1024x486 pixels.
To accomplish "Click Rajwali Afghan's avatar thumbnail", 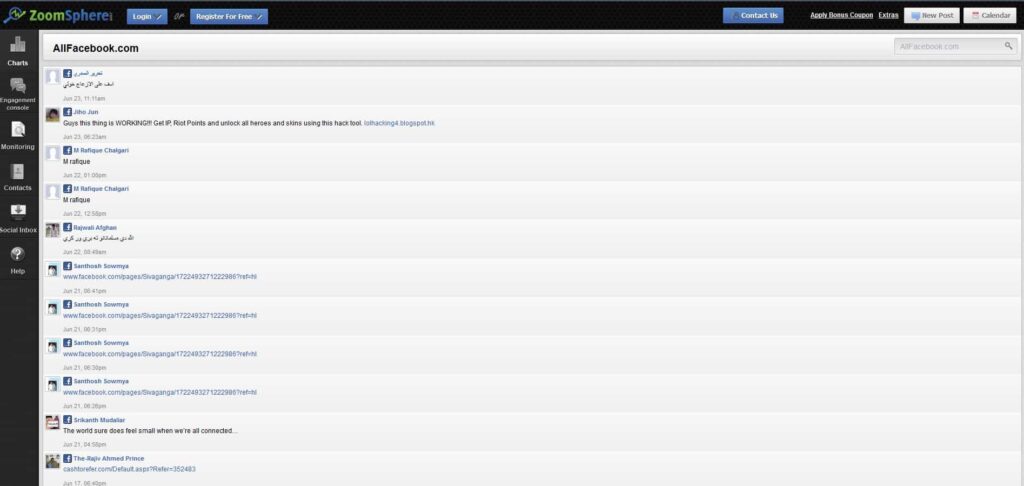I will (x=53, y=231).
